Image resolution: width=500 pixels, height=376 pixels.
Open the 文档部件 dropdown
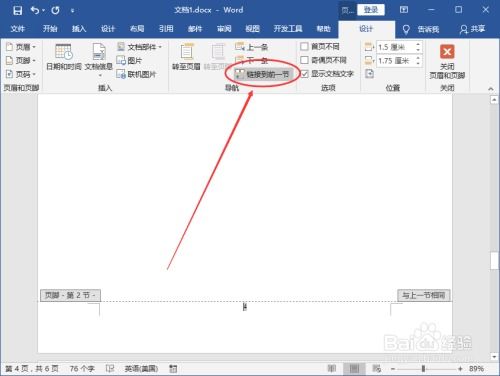pyautogui.click(x=139, y=47)
